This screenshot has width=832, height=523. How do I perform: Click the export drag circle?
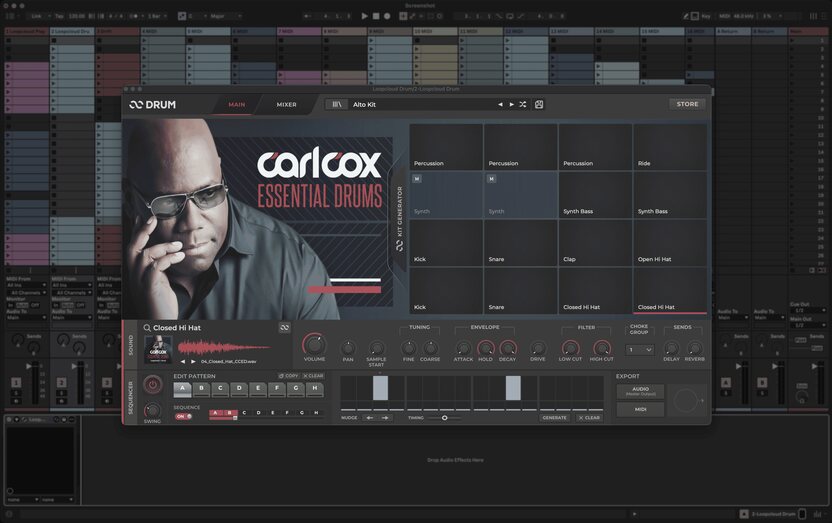point(686,400)
